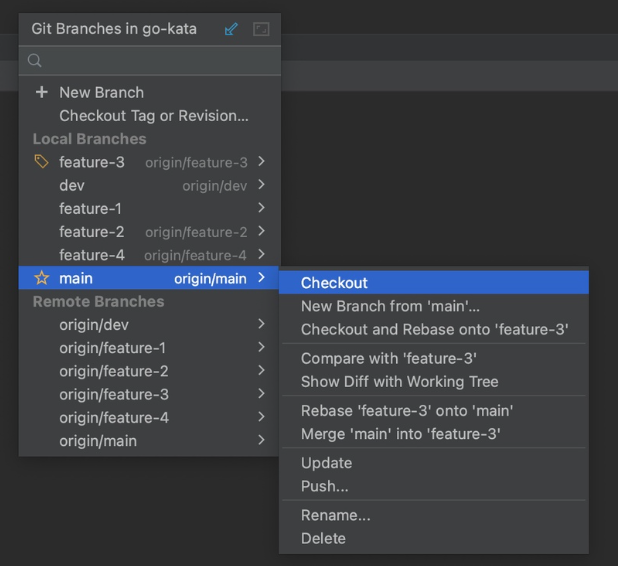Click New Branch from 'main' option
Screen dimensions: 618x566
pos(390,306)
